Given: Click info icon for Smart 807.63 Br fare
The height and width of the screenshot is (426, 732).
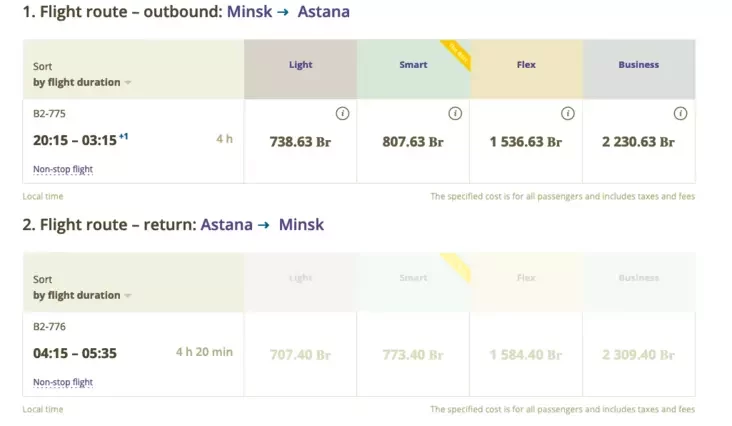Looking at the screenshot, I should coord(455,114).
